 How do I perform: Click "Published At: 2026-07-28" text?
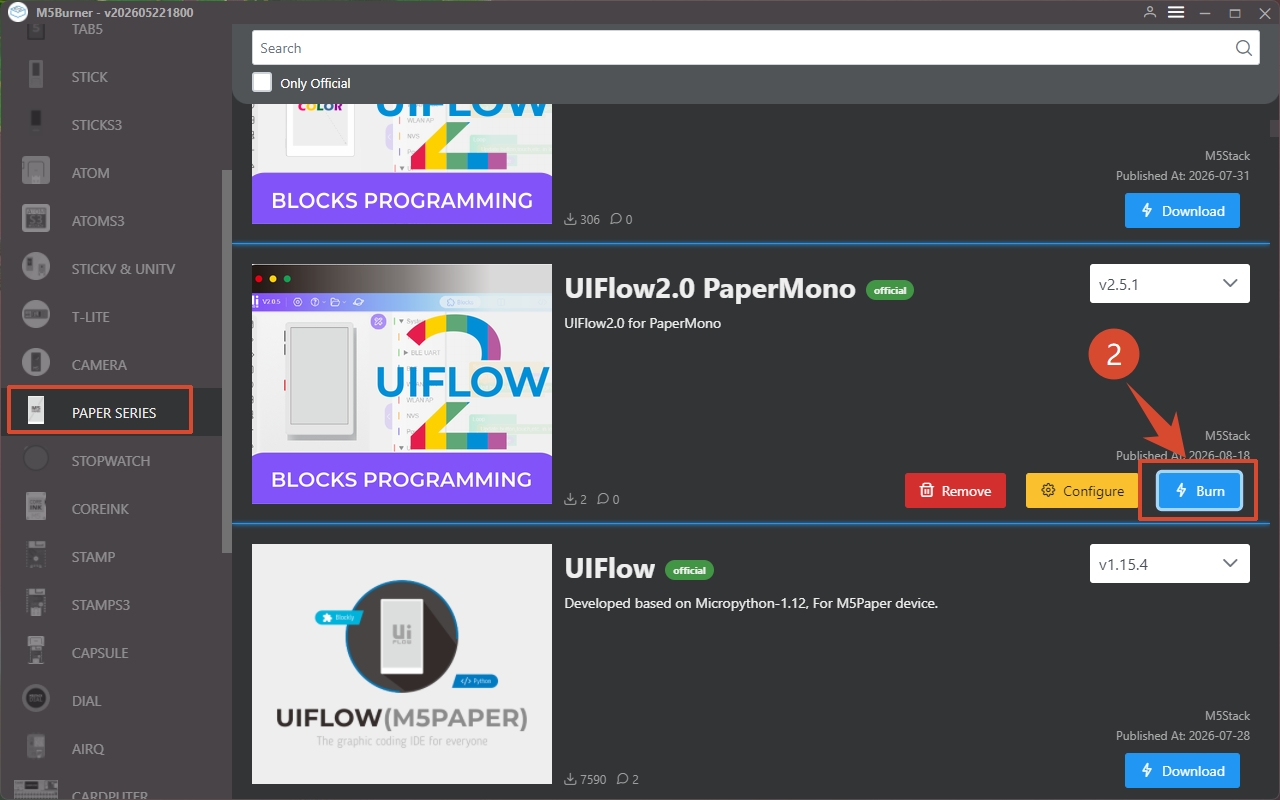(x=1183, y=736)
